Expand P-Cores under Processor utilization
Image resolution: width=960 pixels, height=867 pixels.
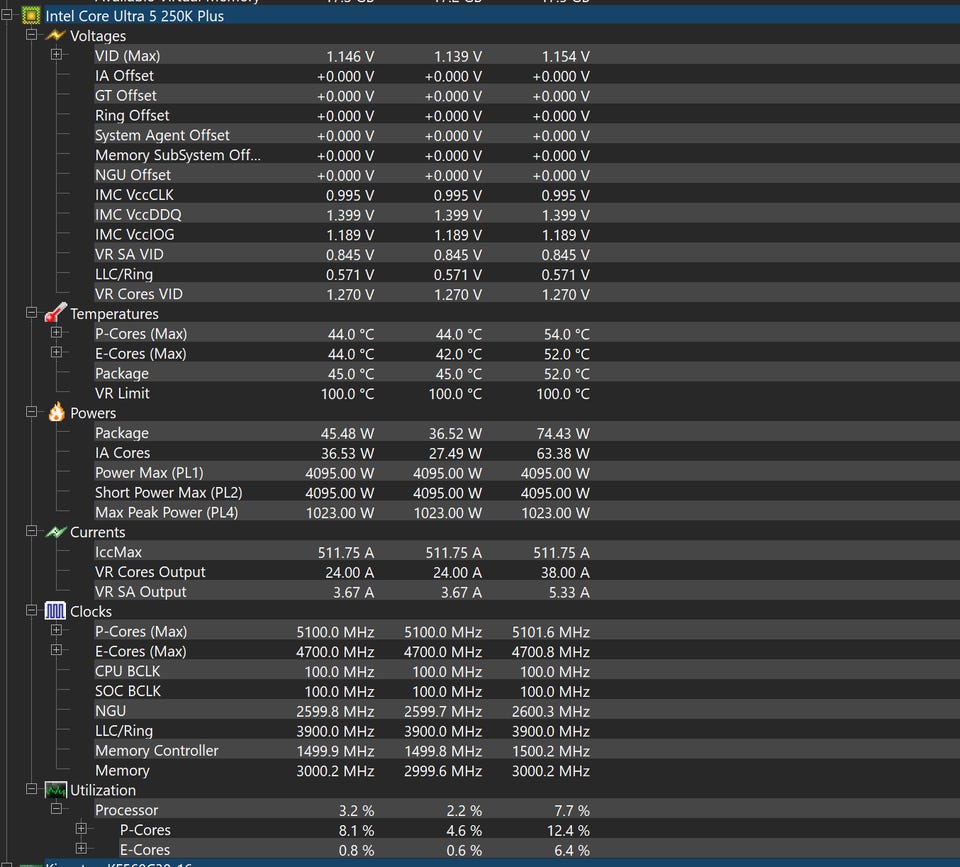[81, 829]
